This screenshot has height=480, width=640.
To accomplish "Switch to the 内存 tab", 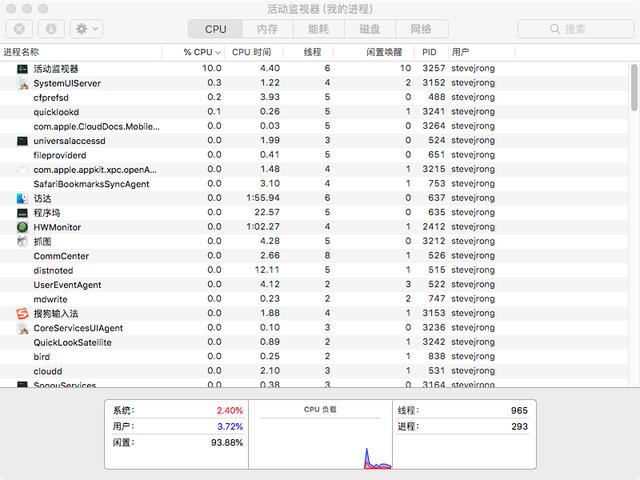I will coord(267,29).
